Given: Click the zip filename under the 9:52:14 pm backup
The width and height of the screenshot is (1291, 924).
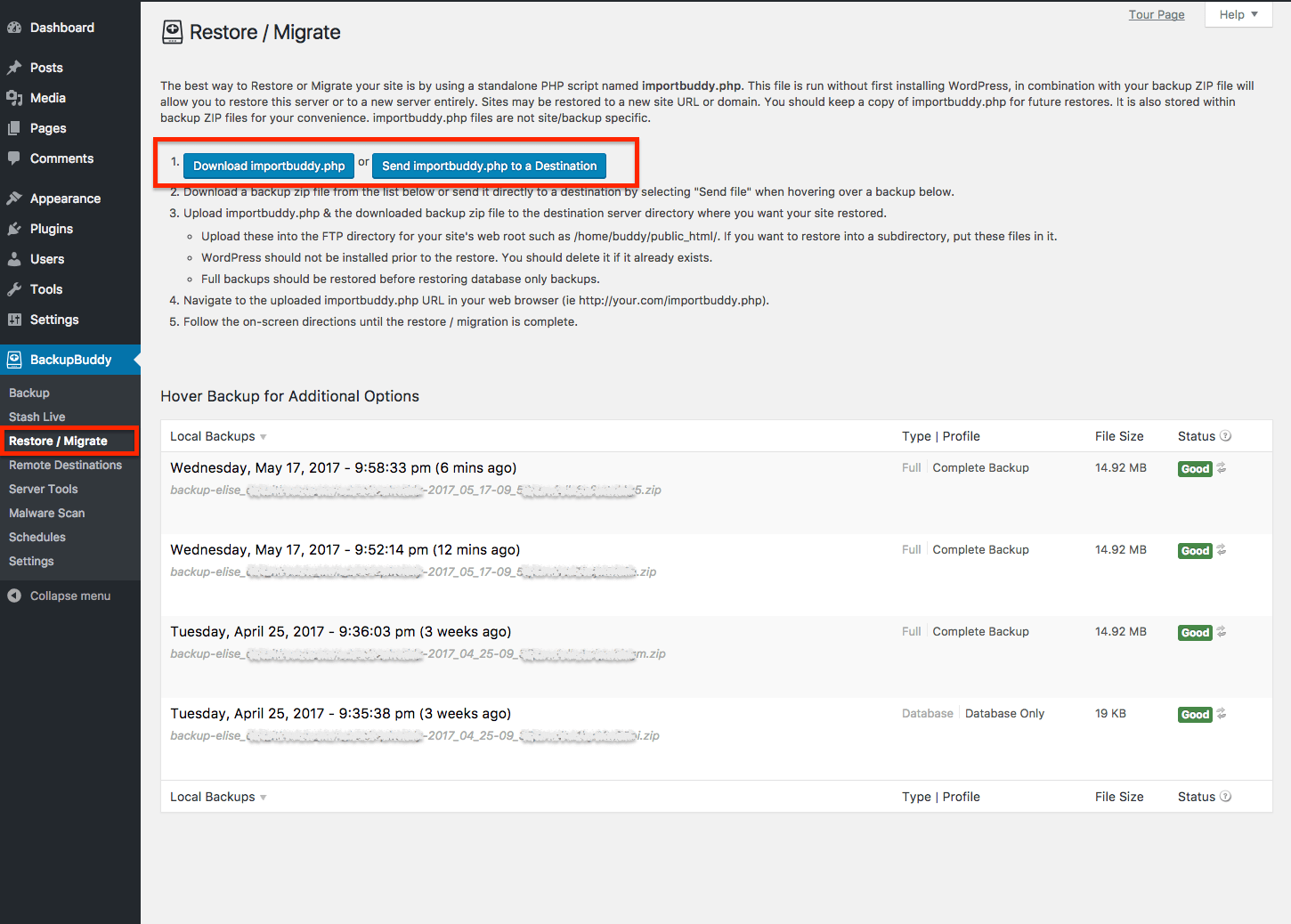Looking at the screenshot, I should [x=413, y=571].
